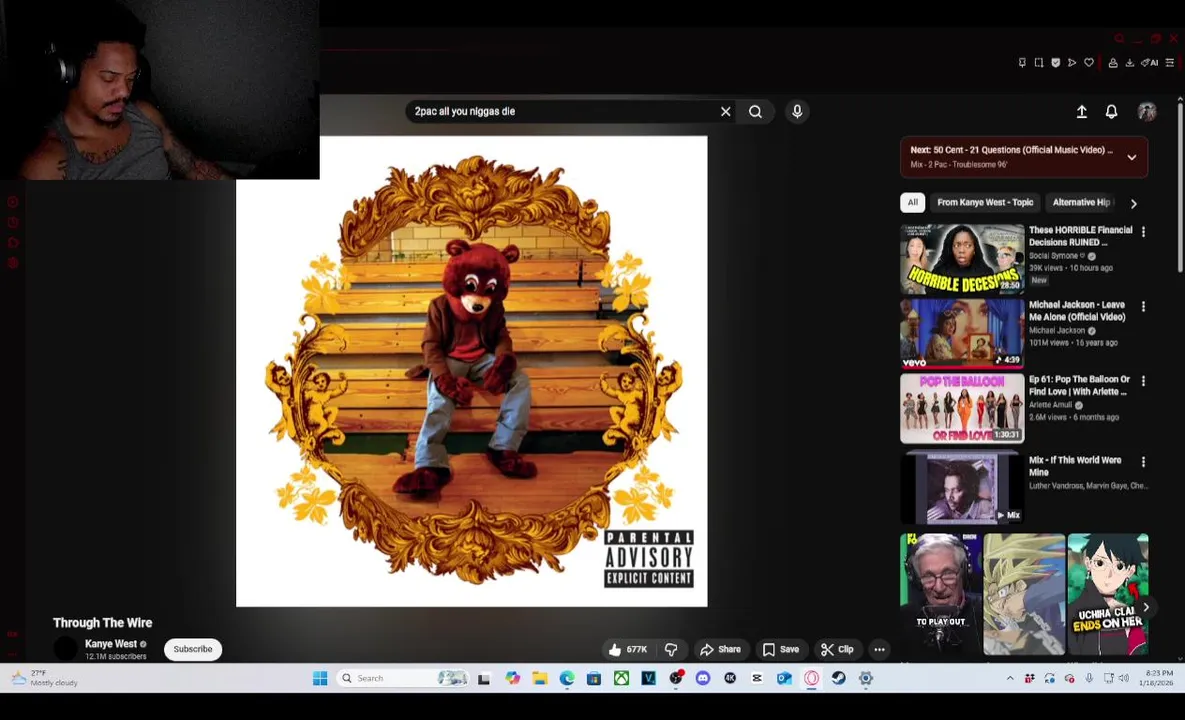The width and height of the screenshot is (1185, 720).
Task: Open options menu for If This World Mix
Action: [1143, 462]
